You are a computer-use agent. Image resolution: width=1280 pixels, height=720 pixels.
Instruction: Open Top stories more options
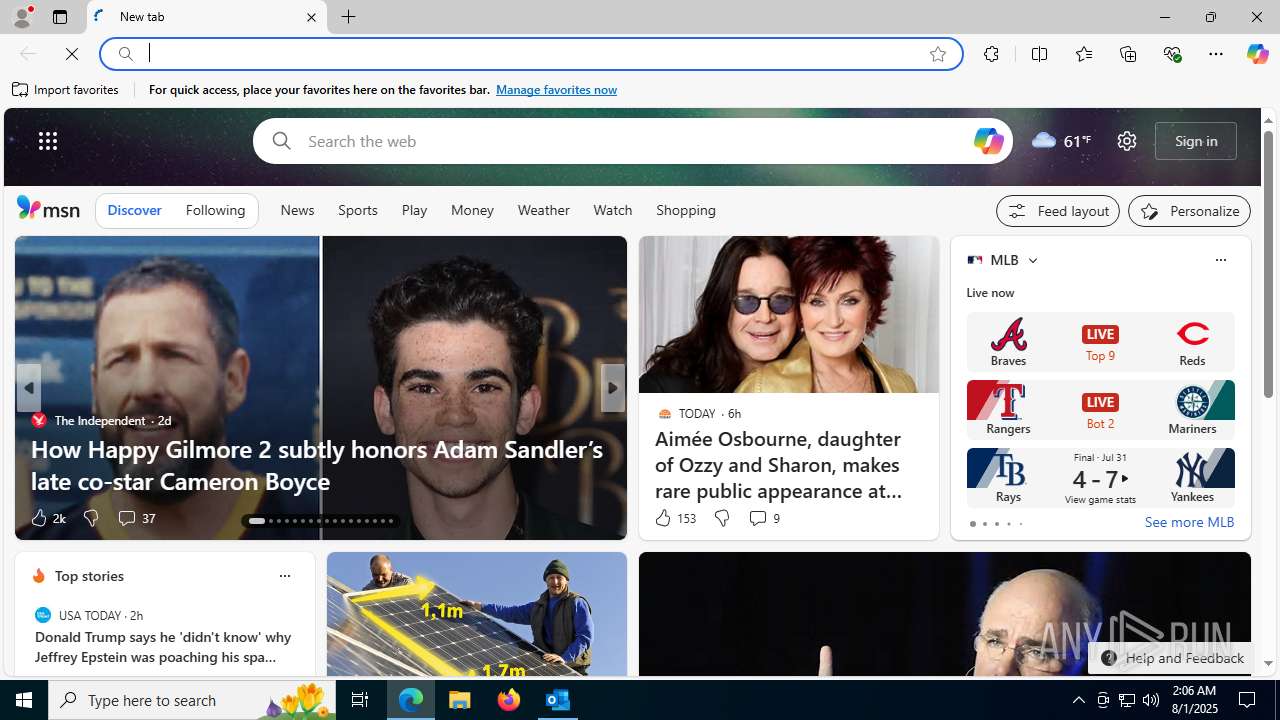pyautogui.click(x=284, y=576)
